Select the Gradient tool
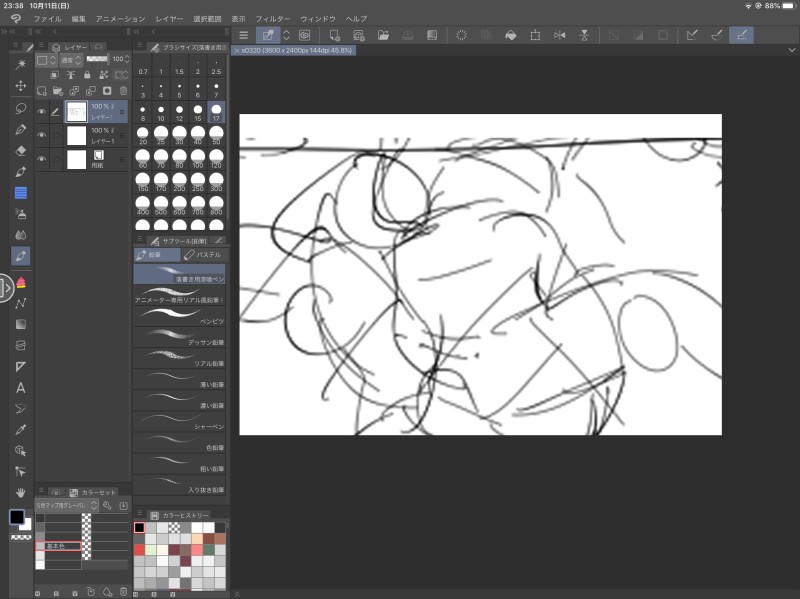 click(20, 325)
